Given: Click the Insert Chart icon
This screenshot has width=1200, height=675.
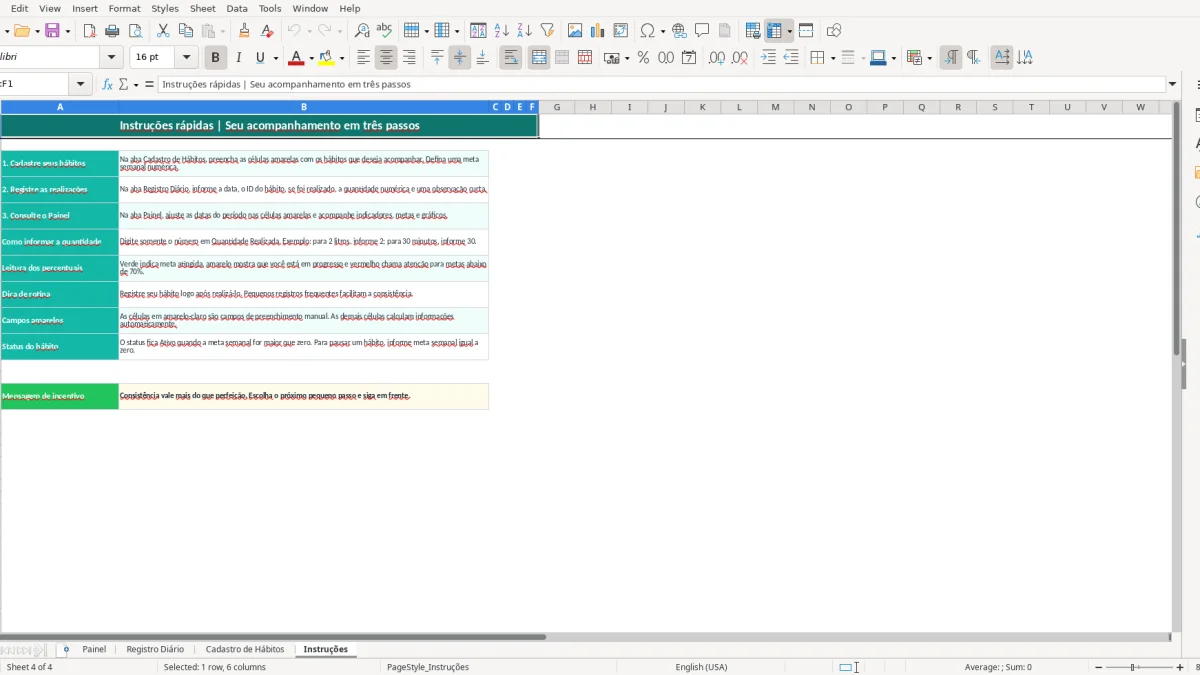Looking at the screenshot, I should point(598,31).
